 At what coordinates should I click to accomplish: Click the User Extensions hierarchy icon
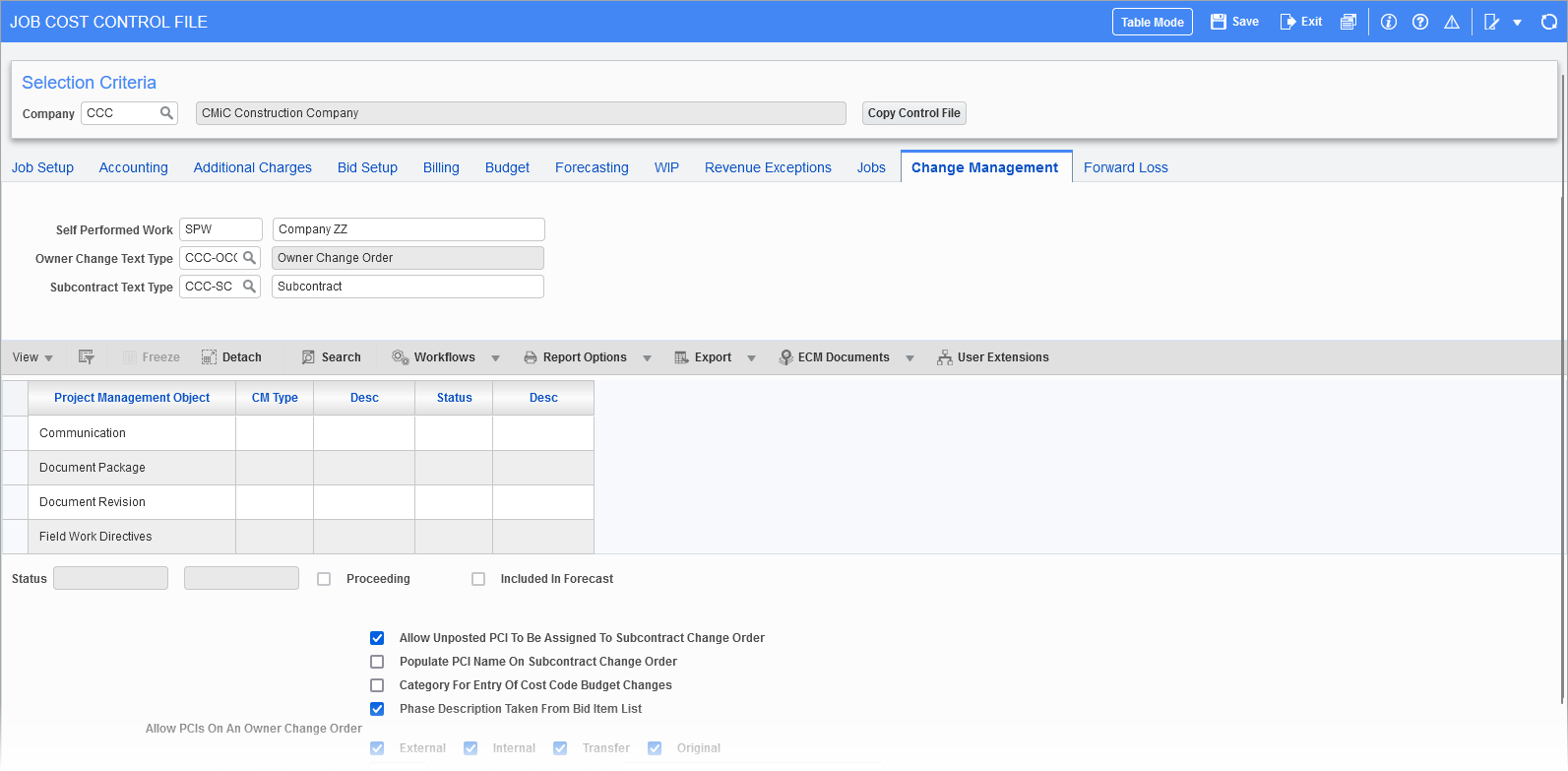click(945, 357)
